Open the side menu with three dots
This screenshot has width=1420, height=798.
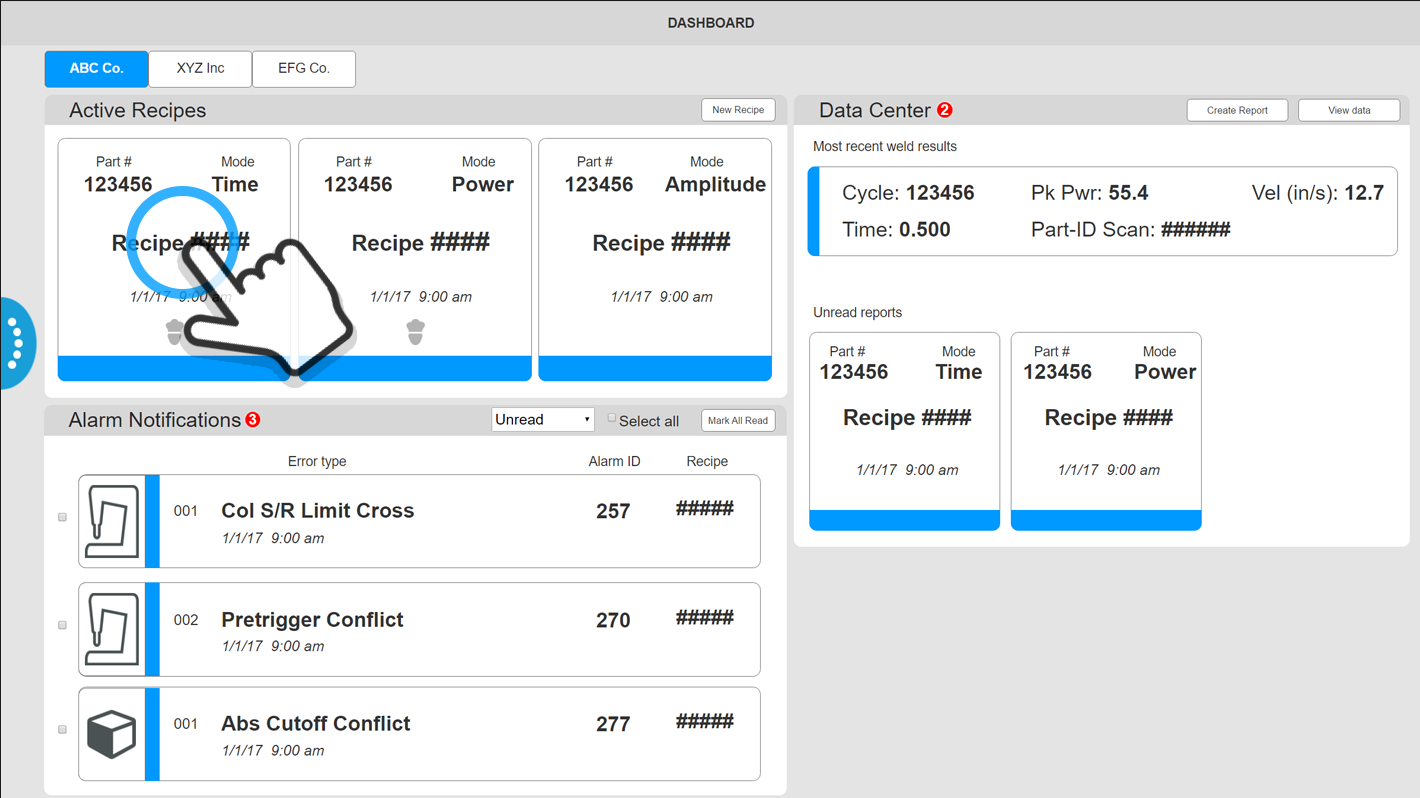16,343
